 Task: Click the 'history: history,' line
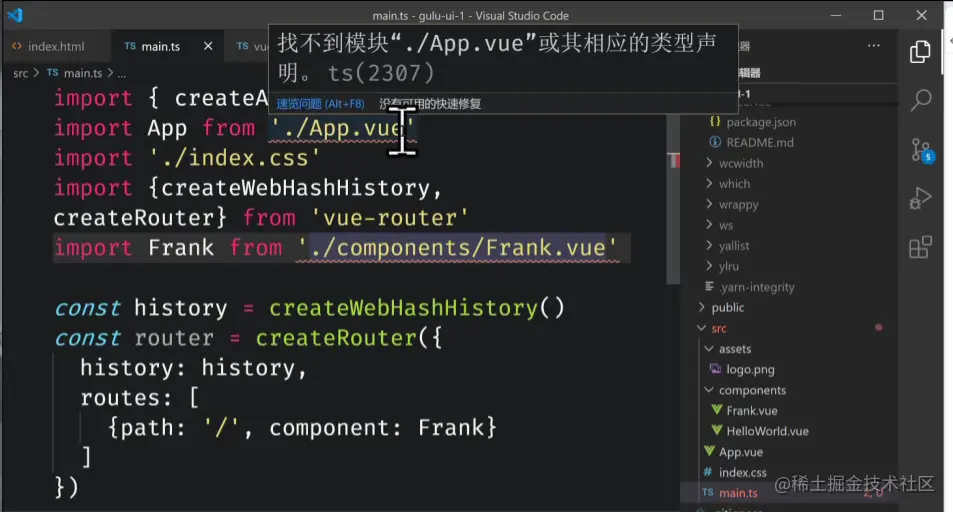pos(193,368)
